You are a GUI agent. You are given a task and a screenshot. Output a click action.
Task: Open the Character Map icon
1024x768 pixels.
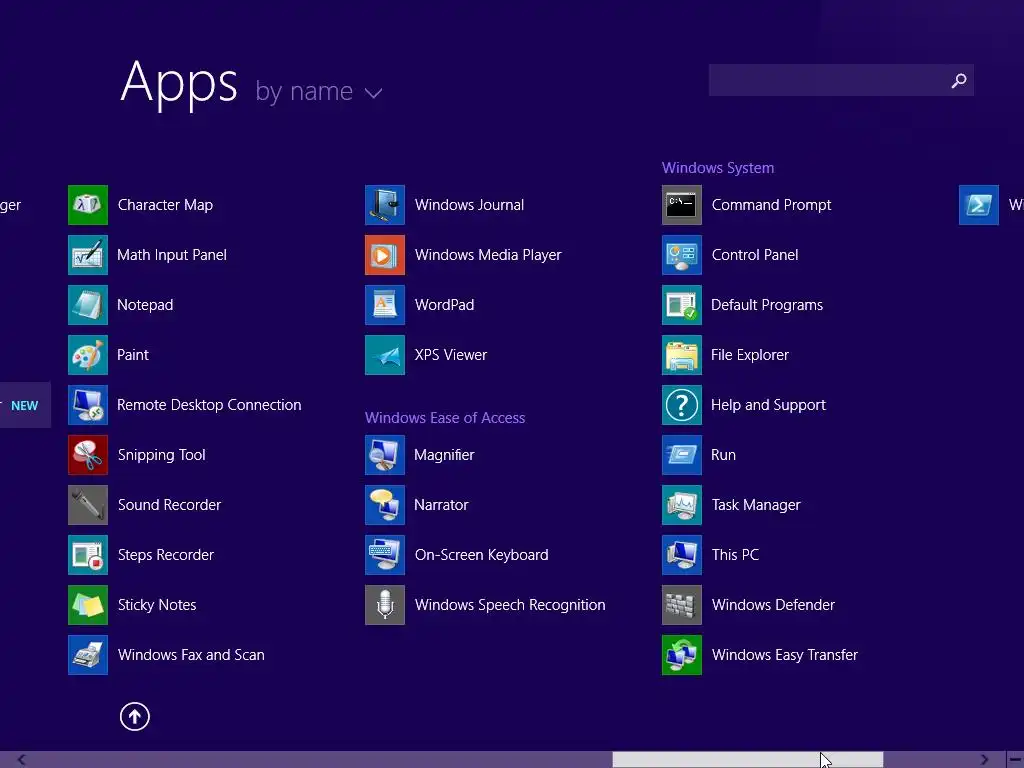click(x=88, y=205)
